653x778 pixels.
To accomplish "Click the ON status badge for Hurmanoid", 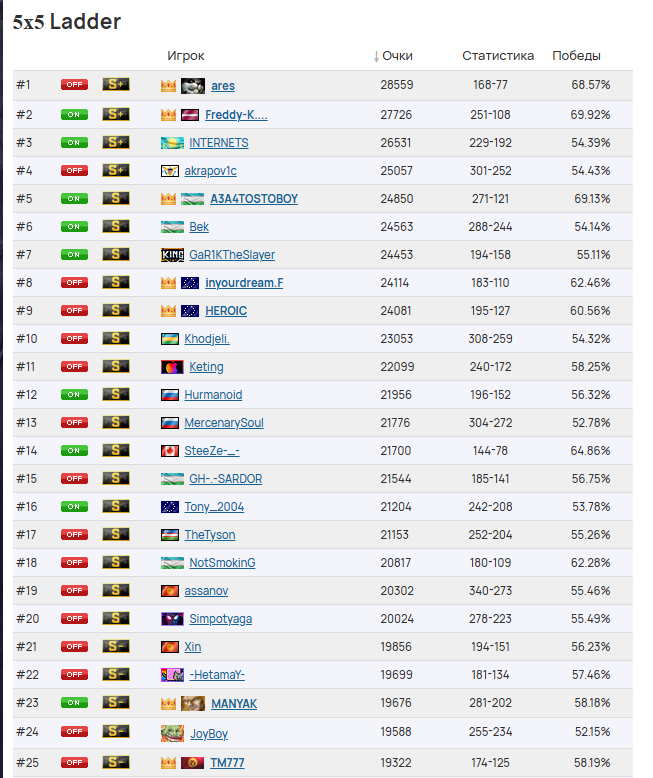I will pos(74,394).
